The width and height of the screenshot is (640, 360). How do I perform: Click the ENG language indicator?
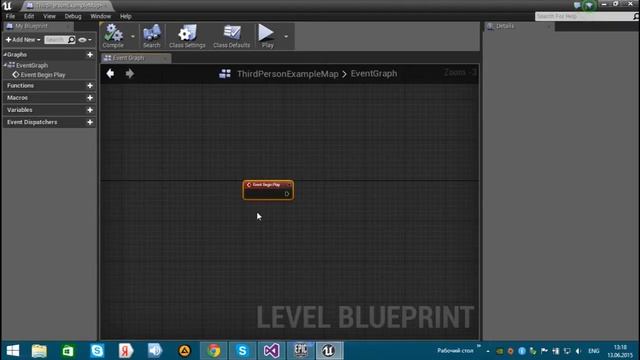593,351
